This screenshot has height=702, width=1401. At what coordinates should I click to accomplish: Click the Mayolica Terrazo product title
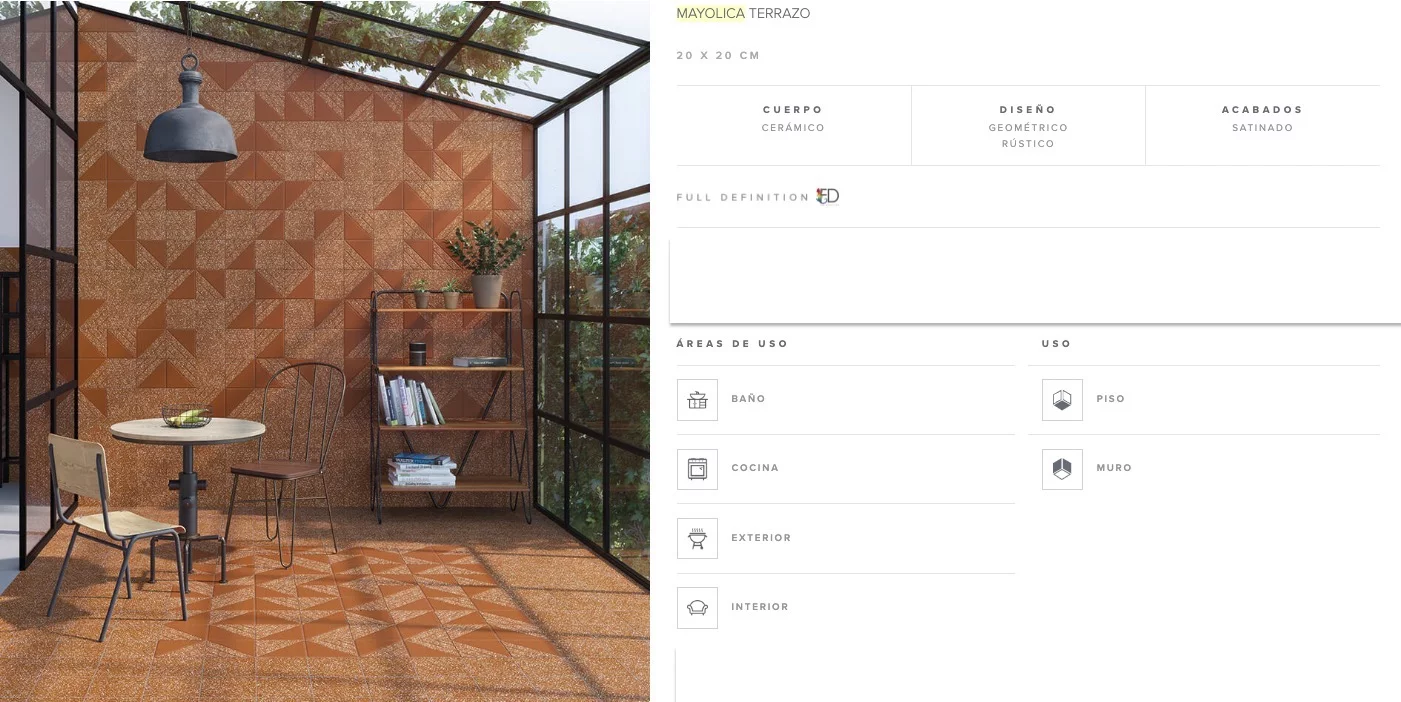743,13
